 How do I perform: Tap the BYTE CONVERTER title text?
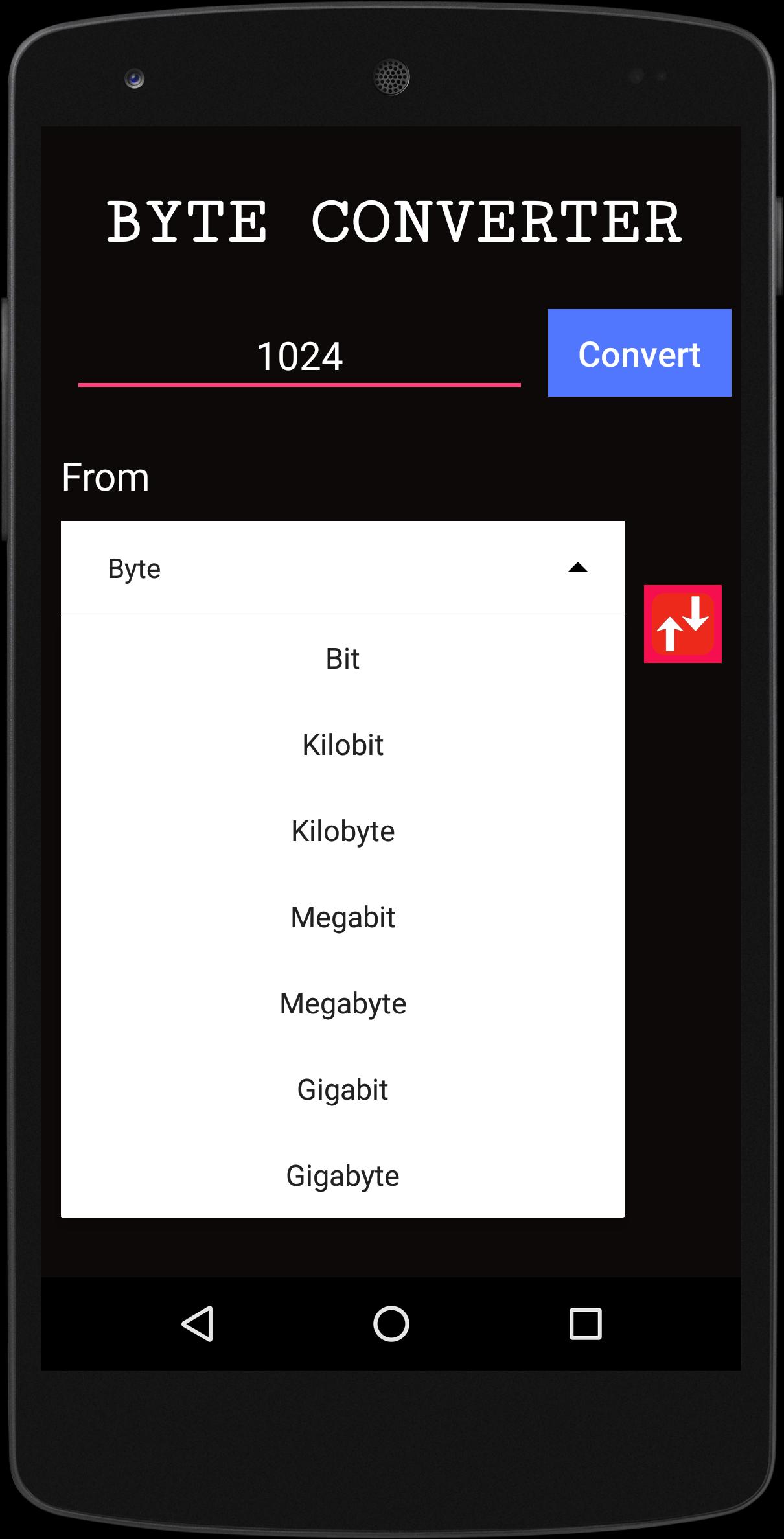(394, 222)
